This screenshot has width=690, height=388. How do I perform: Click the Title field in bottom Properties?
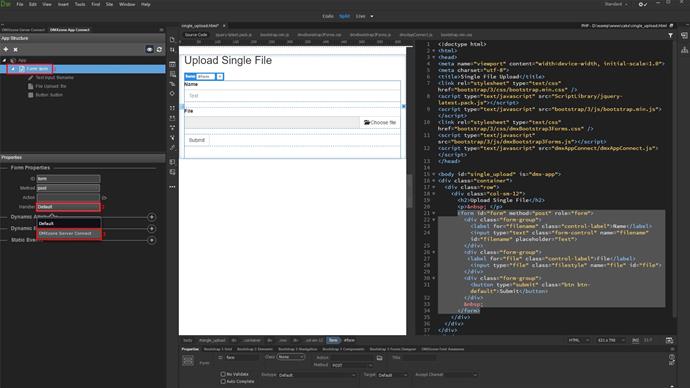419,358
